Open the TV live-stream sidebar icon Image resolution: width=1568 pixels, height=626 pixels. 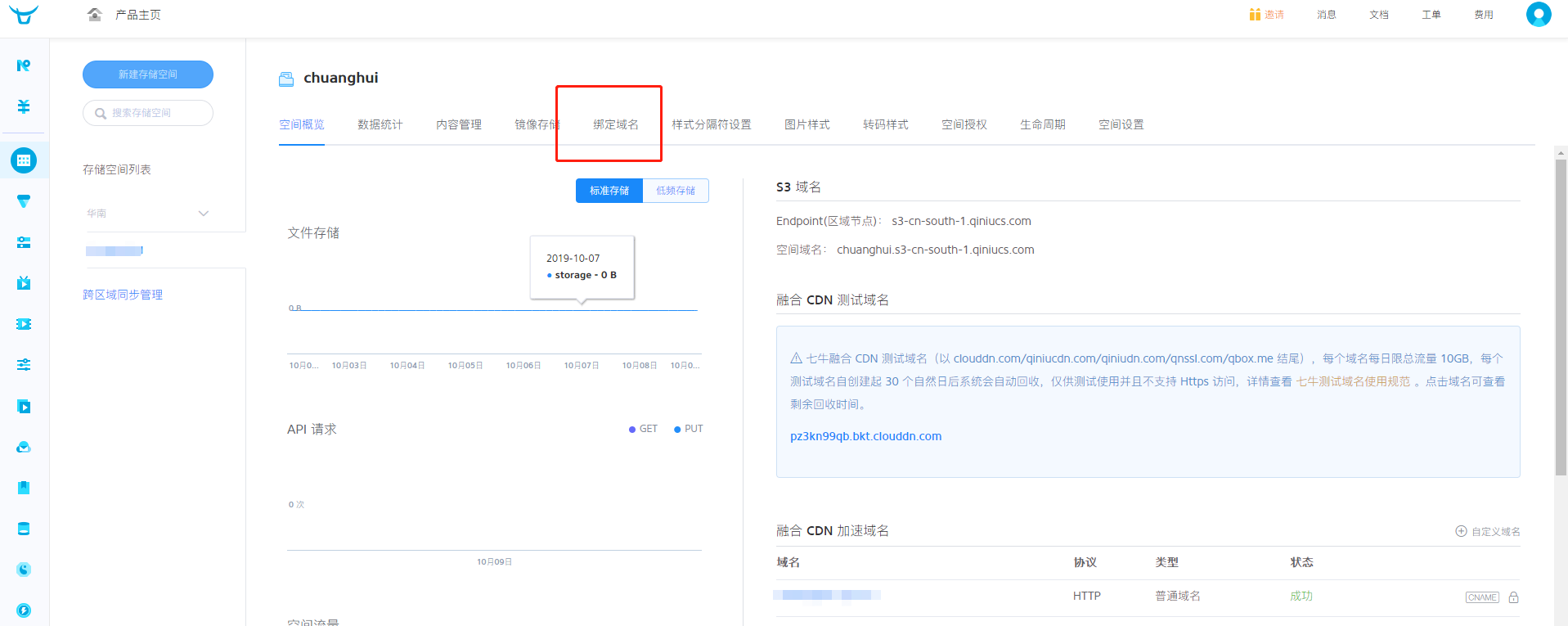click(24, 283)
